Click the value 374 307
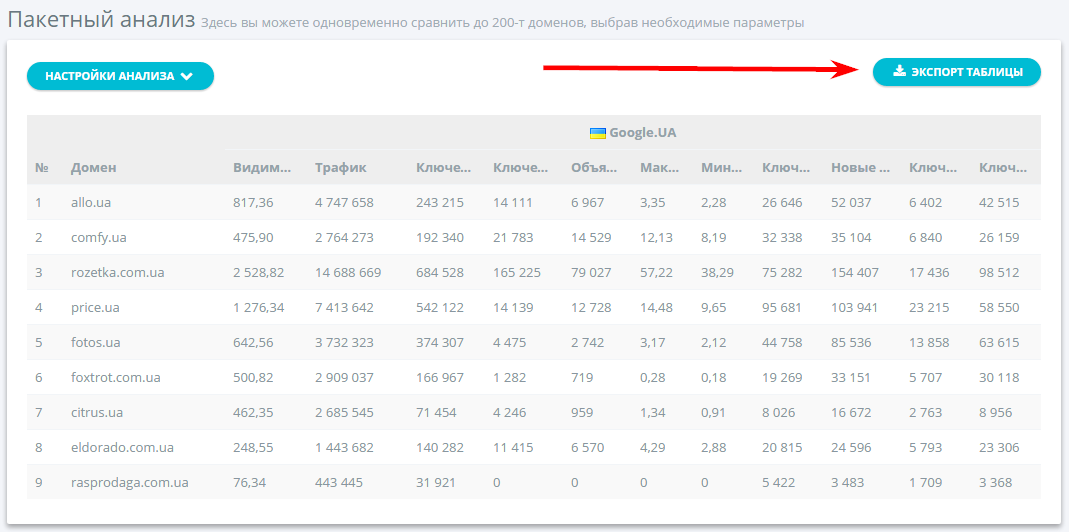This screenshot has height=532, width=1069. click(440, 342)
